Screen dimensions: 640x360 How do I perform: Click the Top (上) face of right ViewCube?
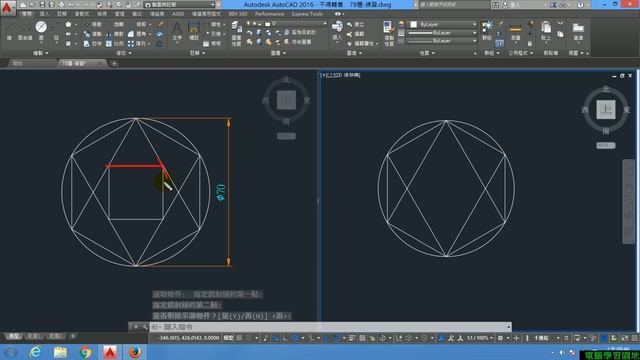pos(606,110)
